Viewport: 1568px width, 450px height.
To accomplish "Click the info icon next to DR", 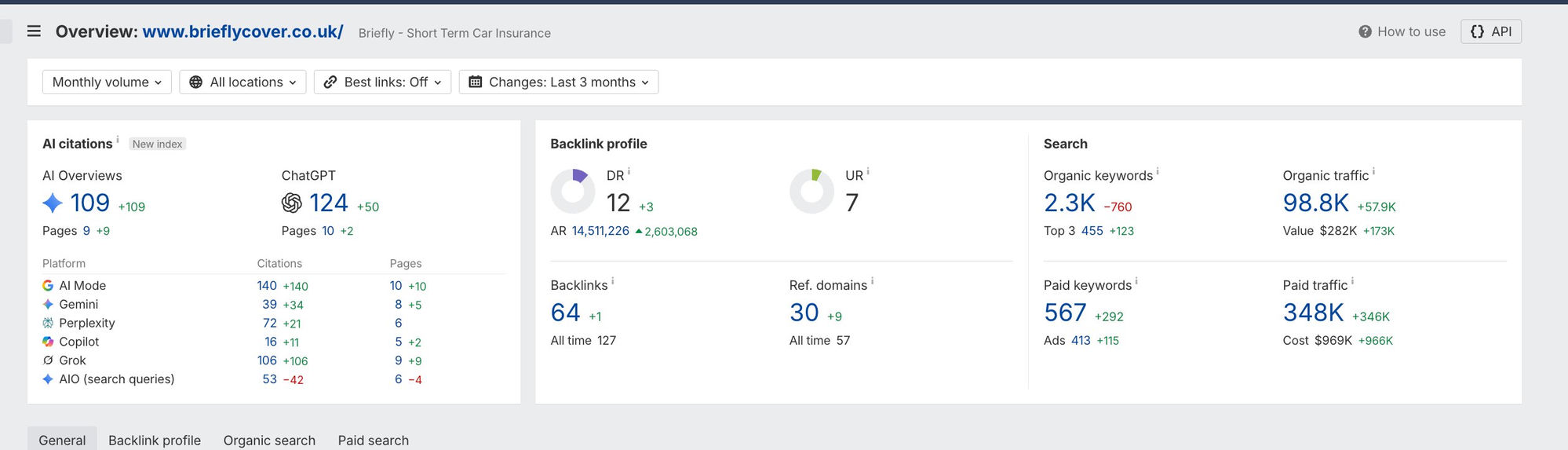I will coord(629,172).
